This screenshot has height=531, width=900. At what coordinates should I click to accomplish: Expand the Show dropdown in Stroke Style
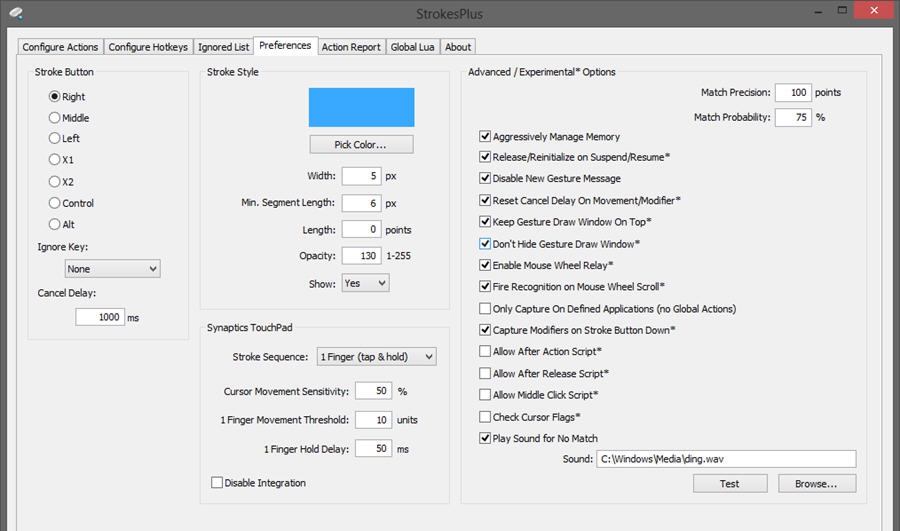pos(365,284)
